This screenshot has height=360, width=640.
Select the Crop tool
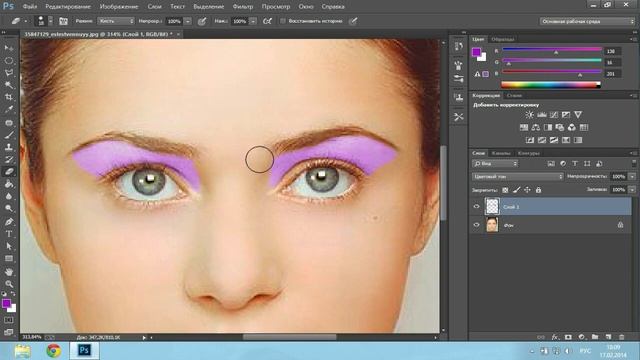(x=9, y=97)
